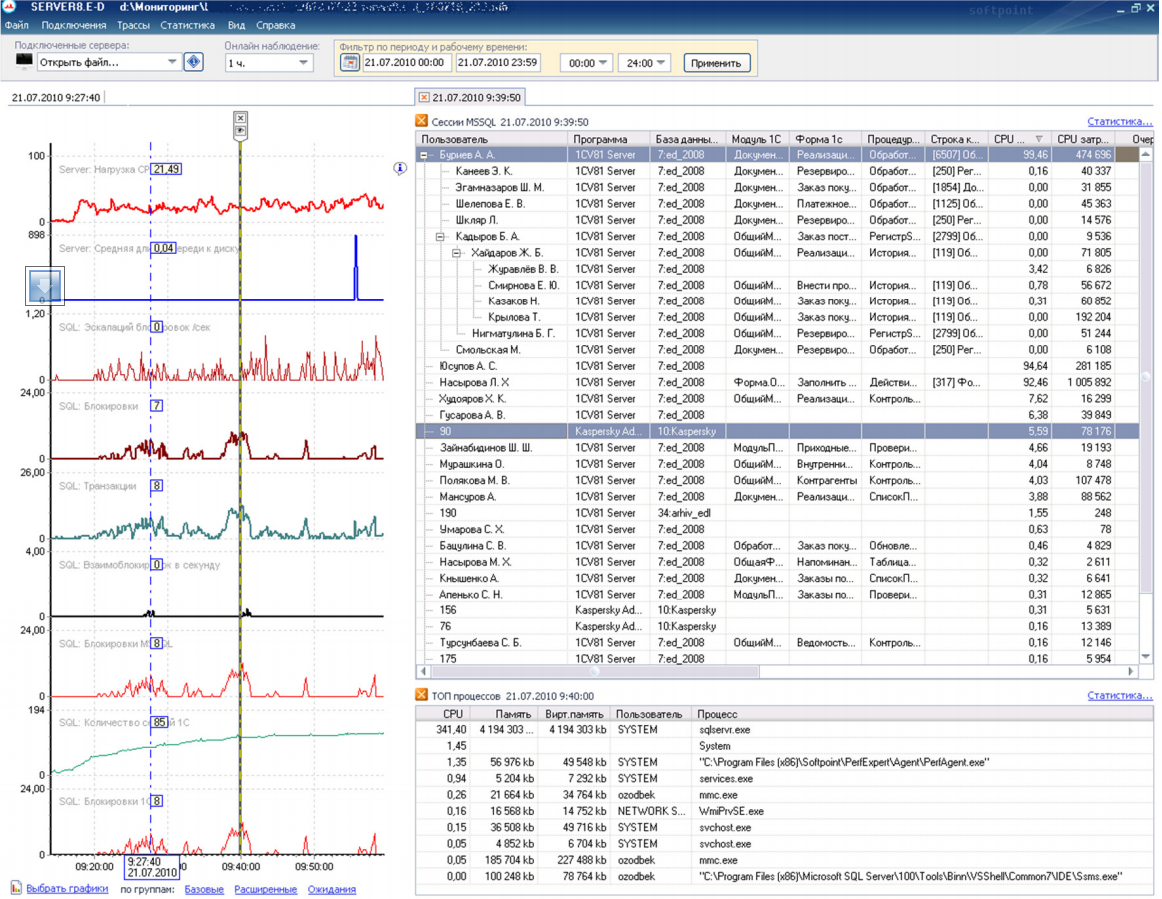Click the period start date field 21.07.2010 00:00
This screenshot has height=899, width=1162.
[405, 63]
